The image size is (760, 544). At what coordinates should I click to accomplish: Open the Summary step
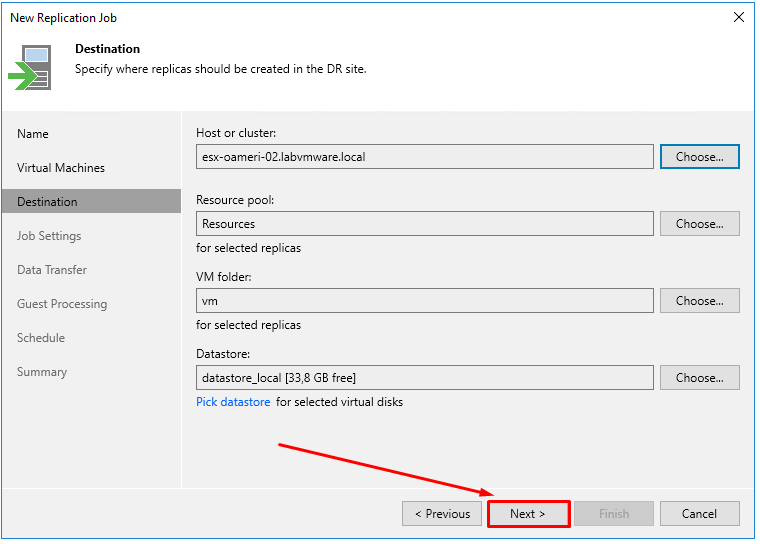(42, 372)
